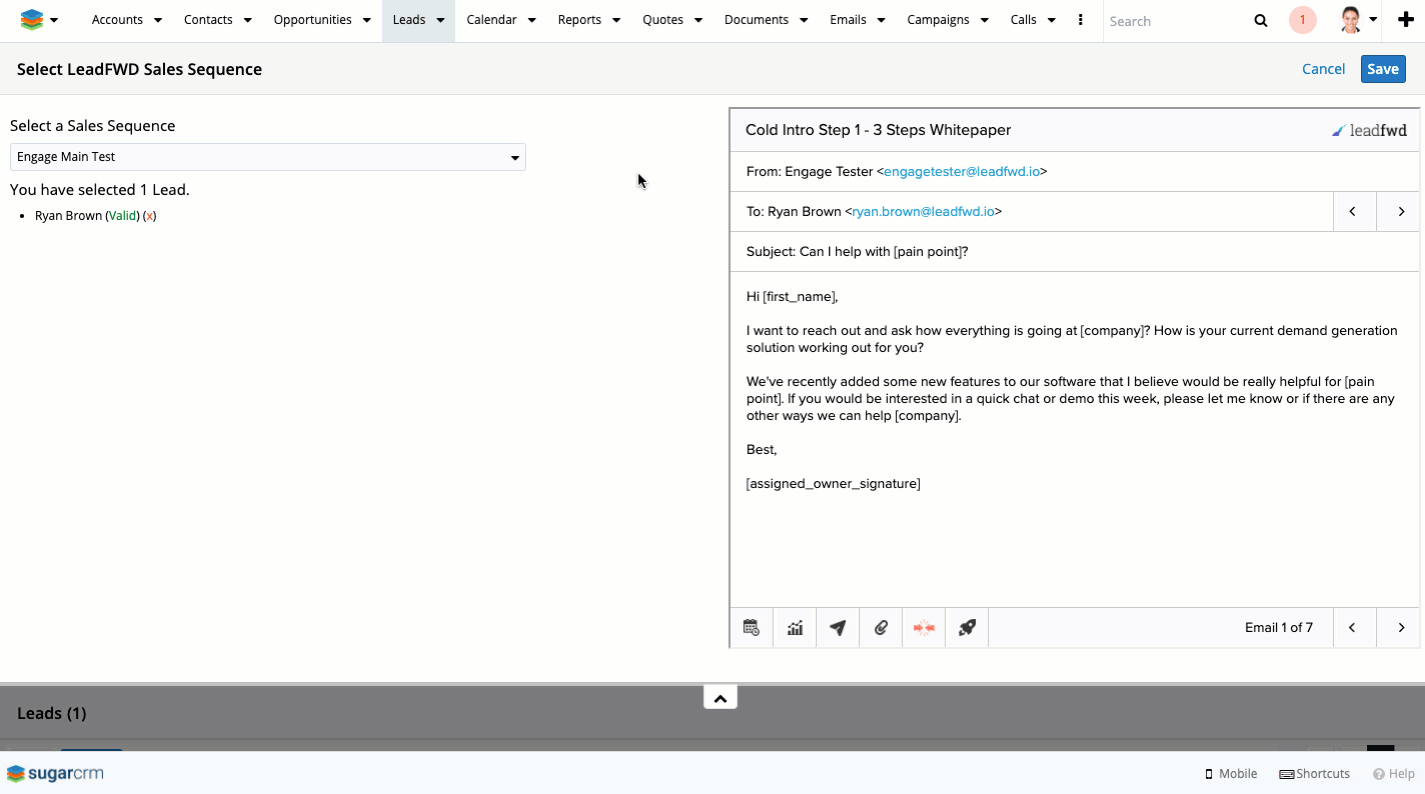This screenshot has height=794, width=1425.
Task: Open the Accounts module tab
Action: click(117, 20)
